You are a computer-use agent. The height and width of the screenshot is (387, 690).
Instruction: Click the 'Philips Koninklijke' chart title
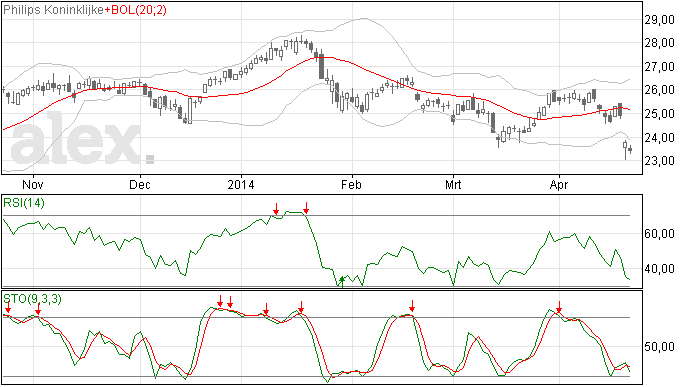(54, 10)
